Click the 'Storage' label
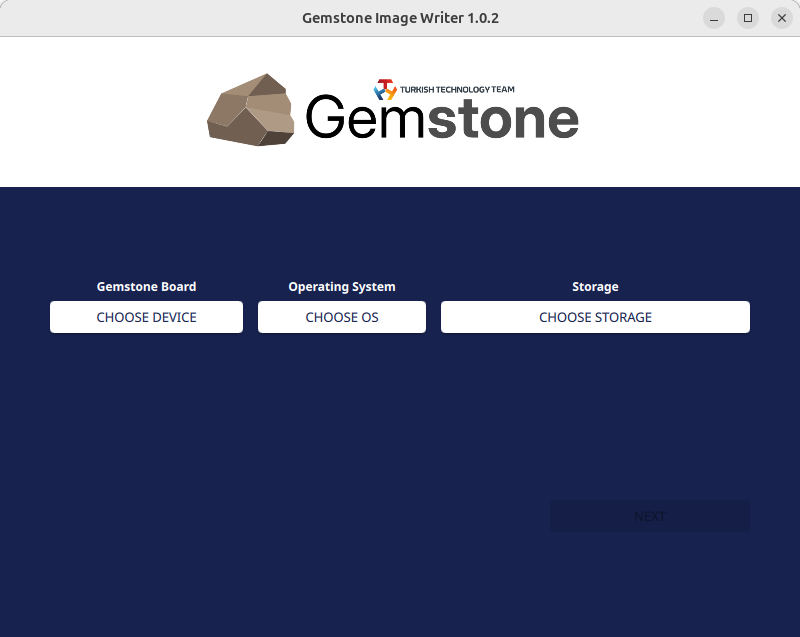The image size is (800, 637). tap(595, 287)
